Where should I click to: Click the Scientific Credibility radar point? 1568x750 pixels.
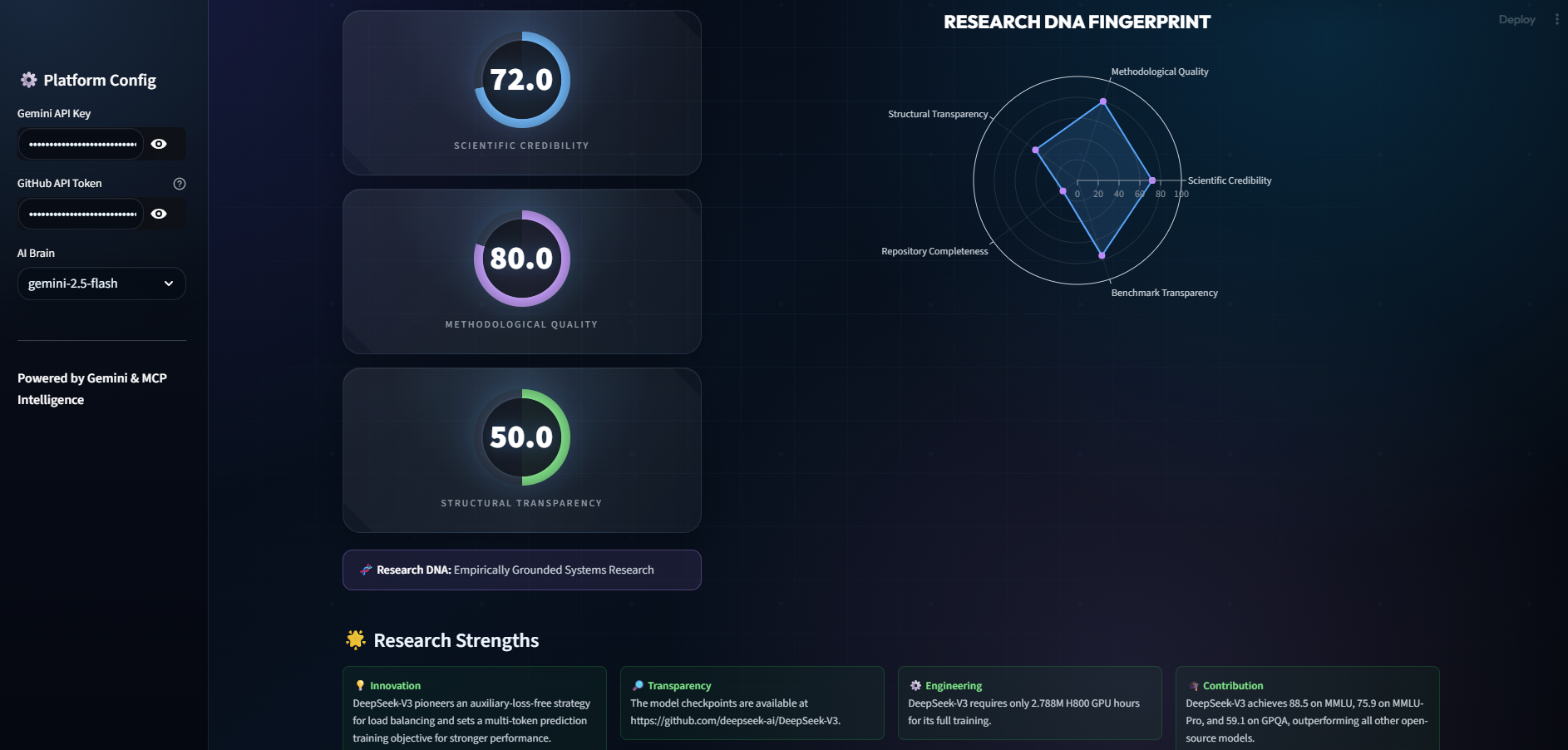(1152, 180)
